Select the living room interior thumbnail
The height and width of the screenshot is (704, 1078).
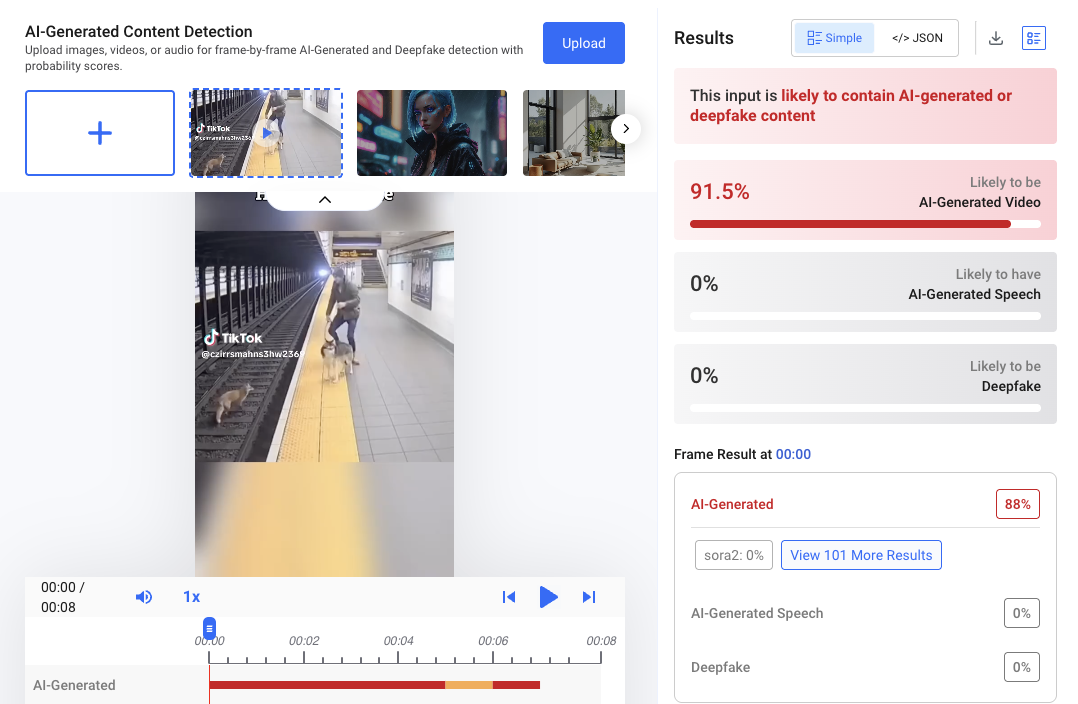[x=573, y=133]
